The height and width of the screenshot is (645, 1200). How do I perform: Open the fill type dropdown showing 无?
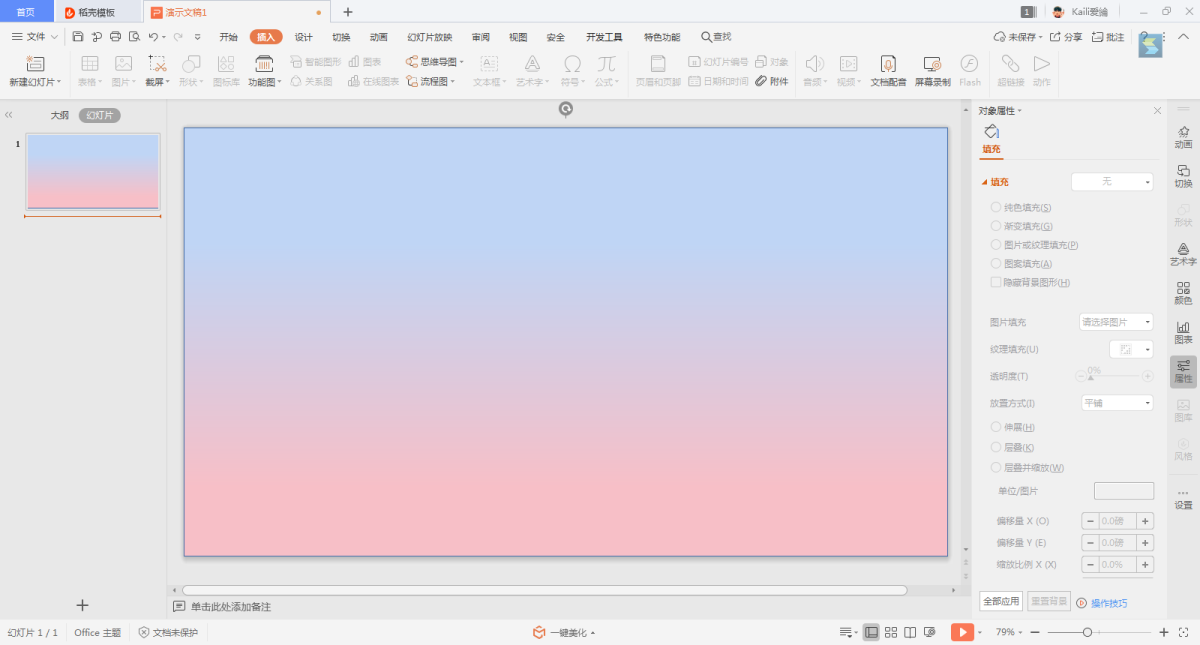coord(1112,182)
